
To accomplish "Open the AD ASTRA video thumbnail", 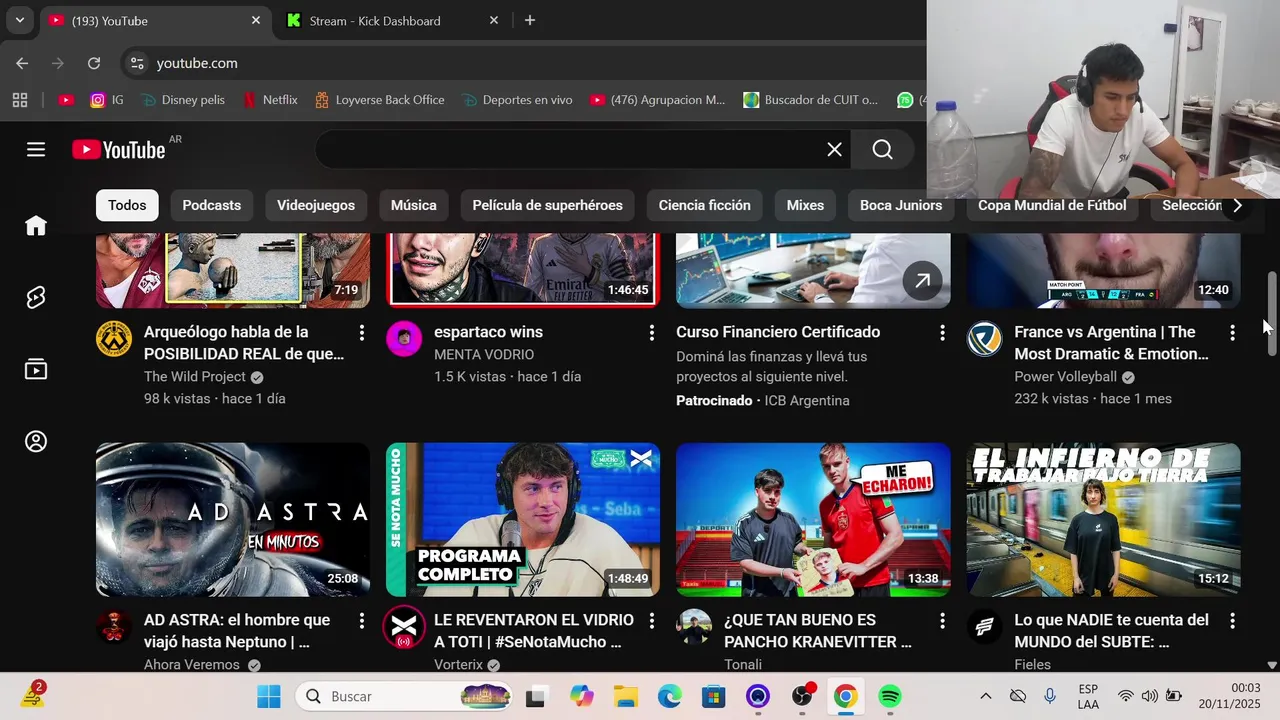I will (233, 519).
